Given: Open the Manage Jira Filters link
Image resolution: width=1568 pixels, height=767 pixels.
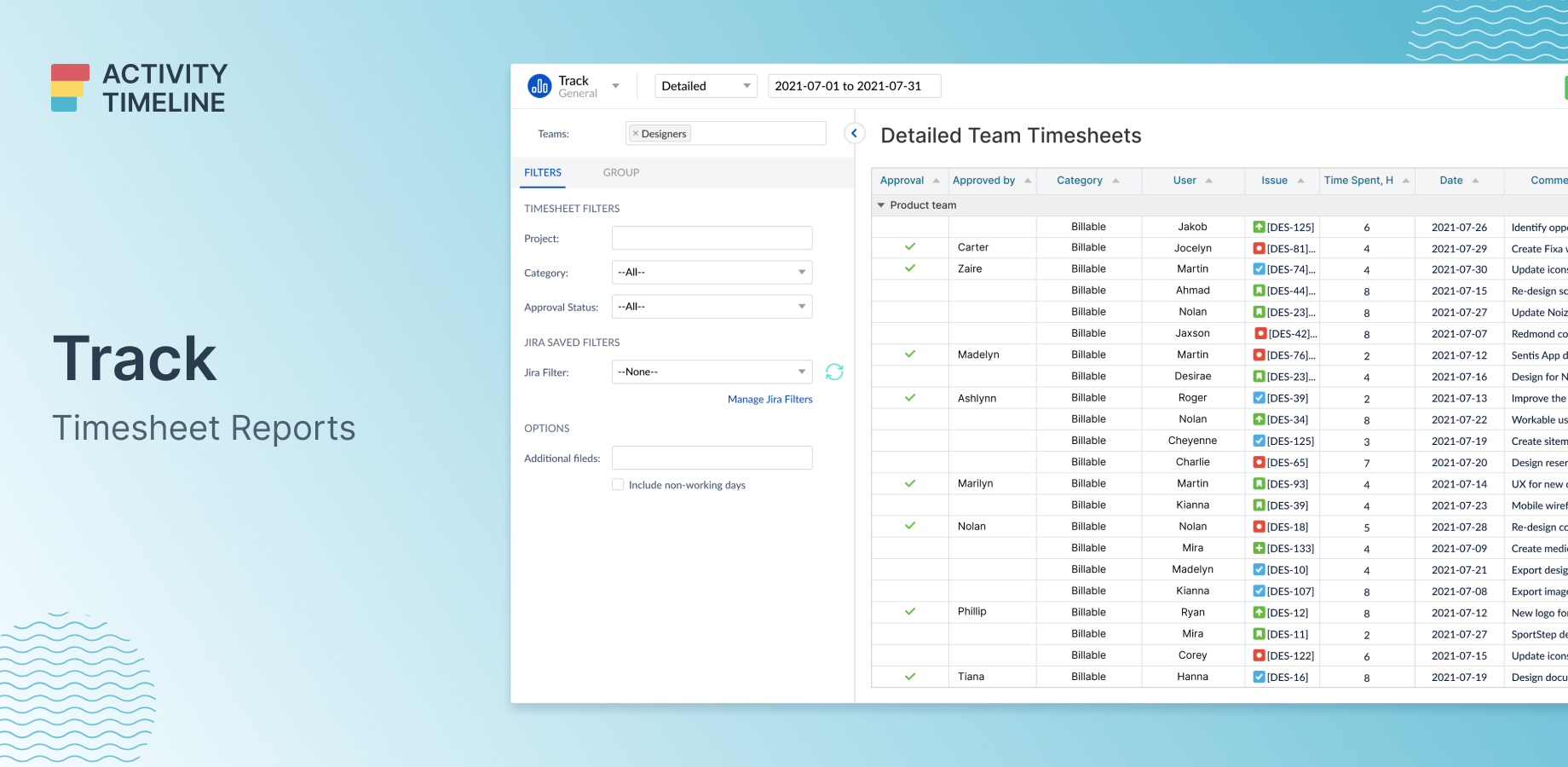Looking at the screenshot, I should tap(770, 400).
